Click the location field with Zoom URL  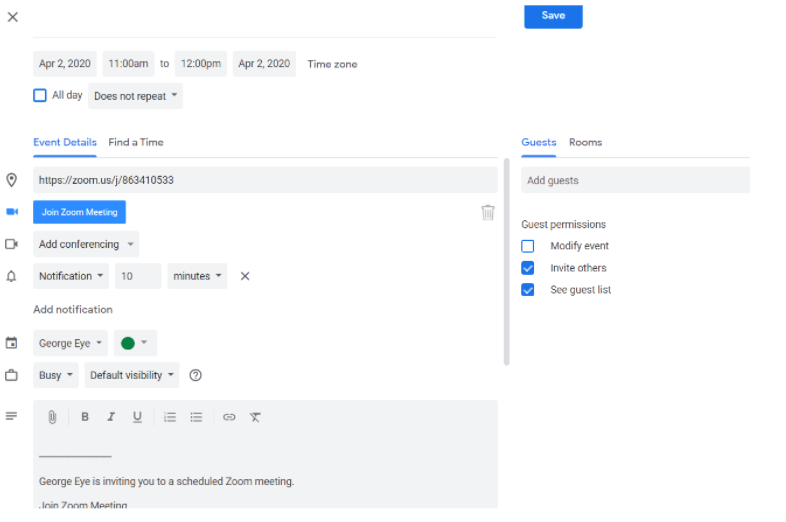pos(265,180)
